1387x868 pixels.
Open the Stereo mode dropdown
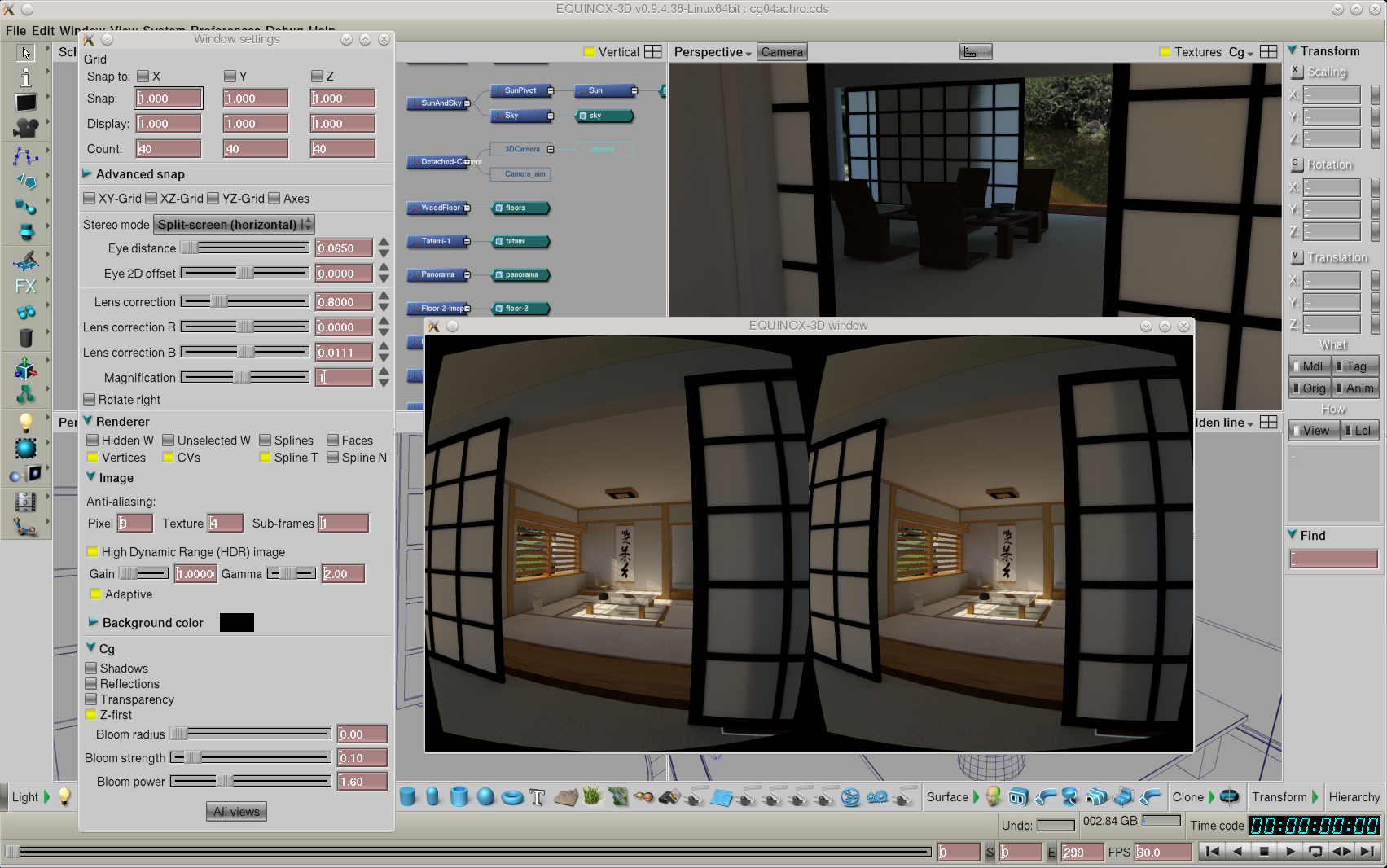click(234, 225)
